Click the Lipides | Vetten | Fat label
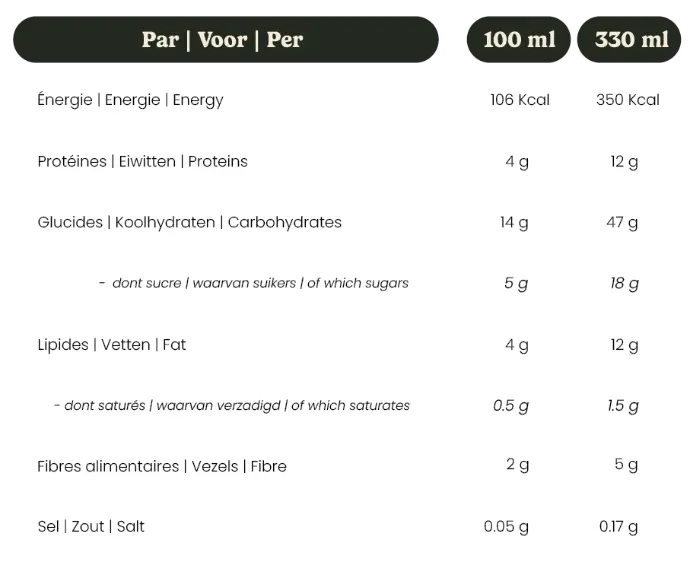Image resolution: width=690 pixels, height=562 pixels. (x=111, y=345)
